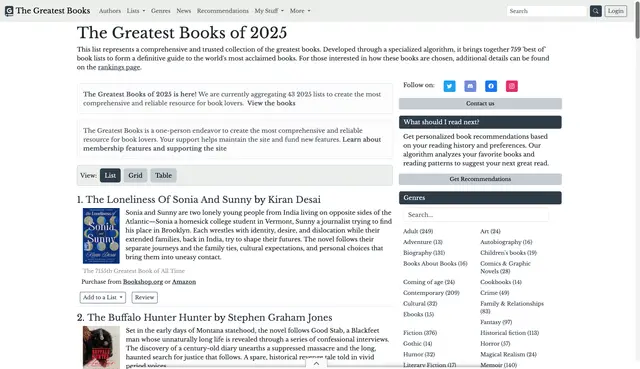Screen dimensions: 640x369
Task: Select the Ebooks (15) genre
Action: 418,315
